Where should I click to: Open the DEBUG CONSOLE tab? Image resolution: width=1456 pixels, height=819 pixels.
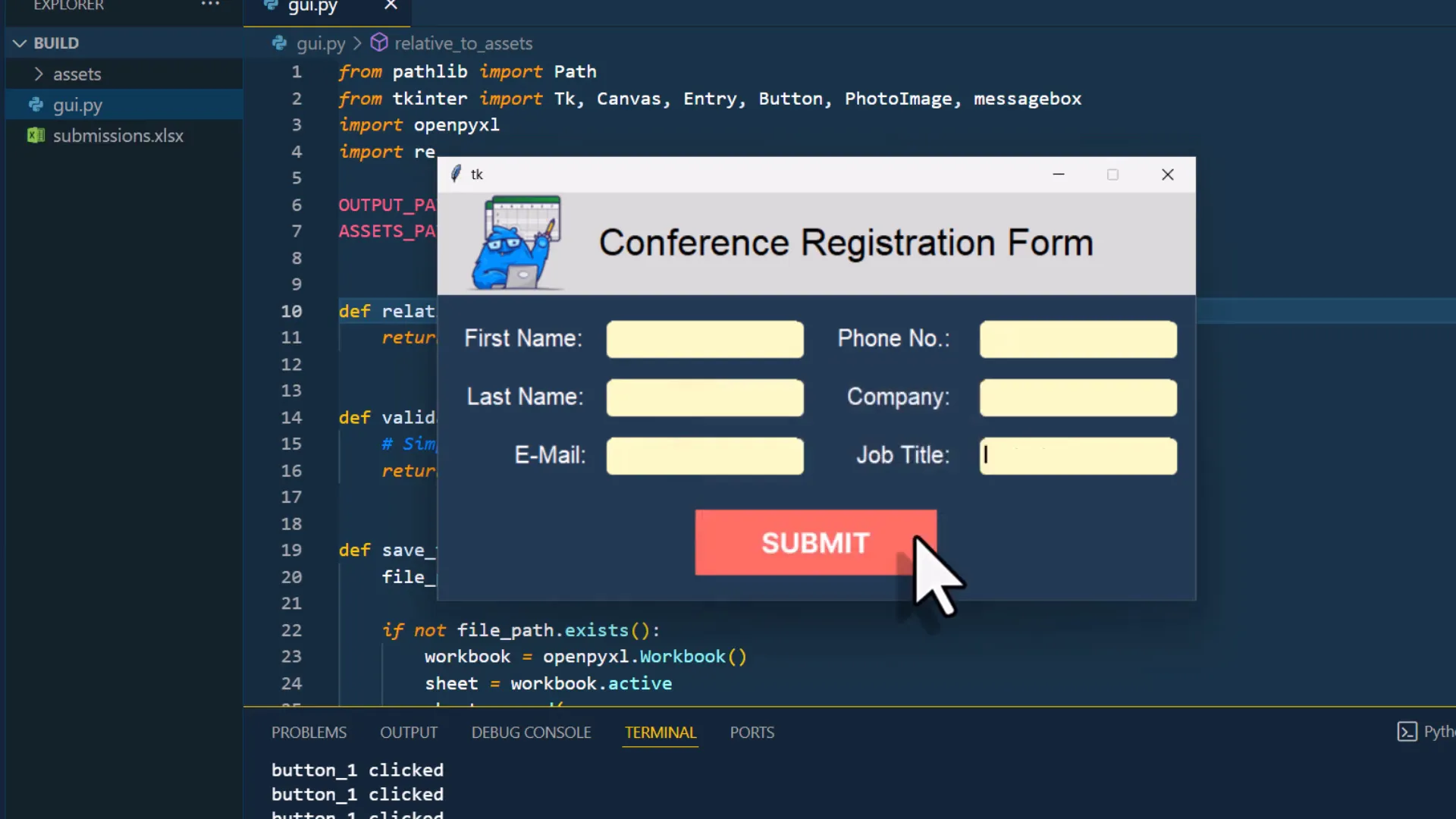(531, 733)
